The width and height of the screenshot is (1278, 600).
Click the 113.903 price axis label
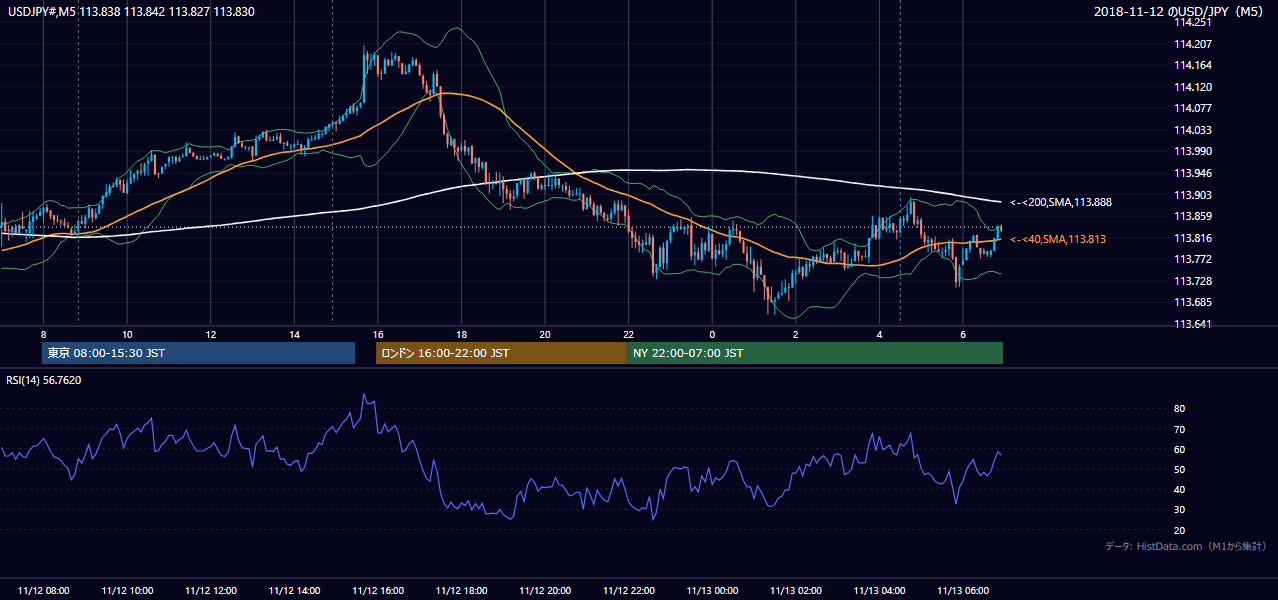click(1192, 195)
